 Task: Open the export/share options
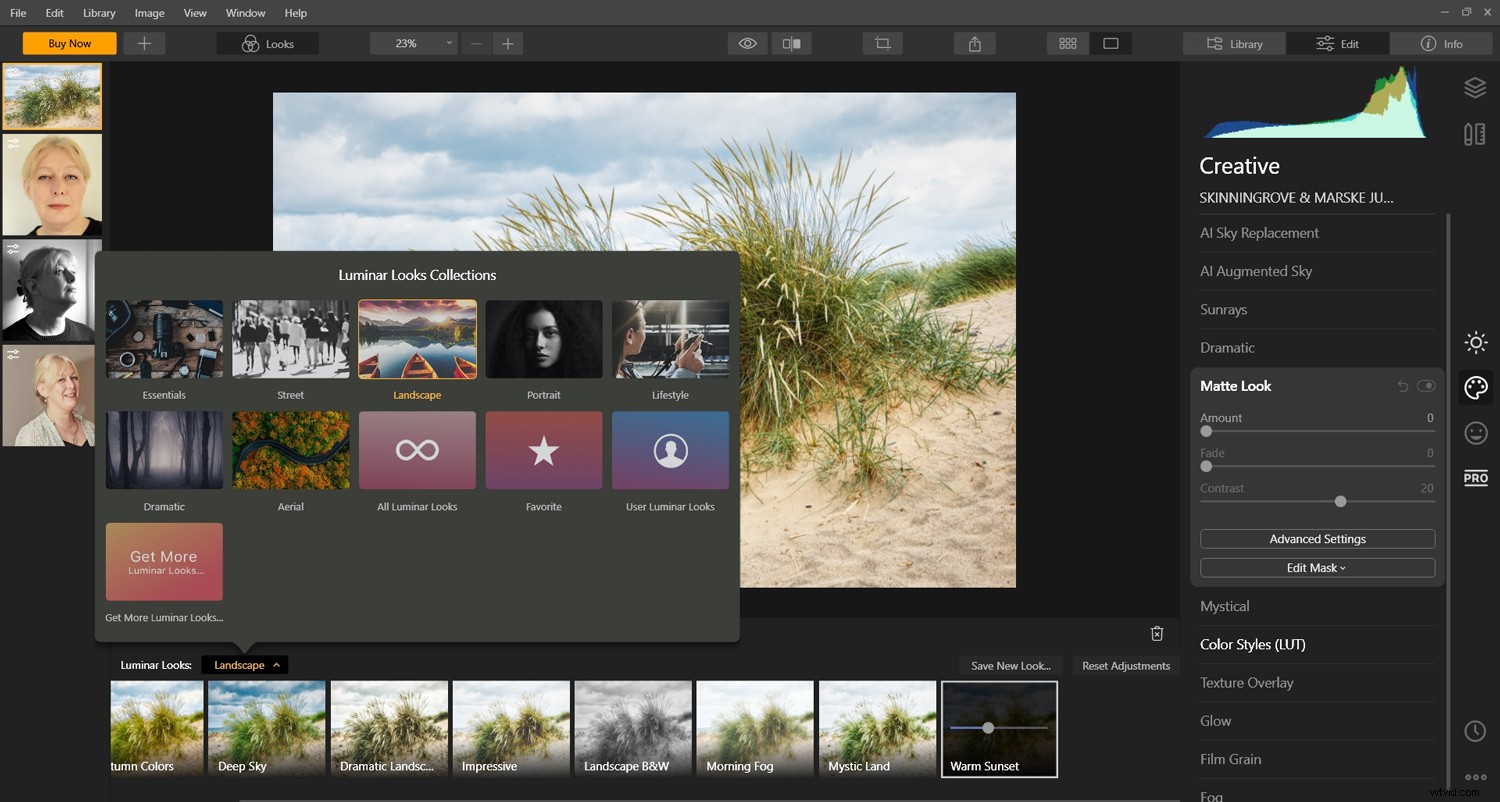click(x=973, y=43)
